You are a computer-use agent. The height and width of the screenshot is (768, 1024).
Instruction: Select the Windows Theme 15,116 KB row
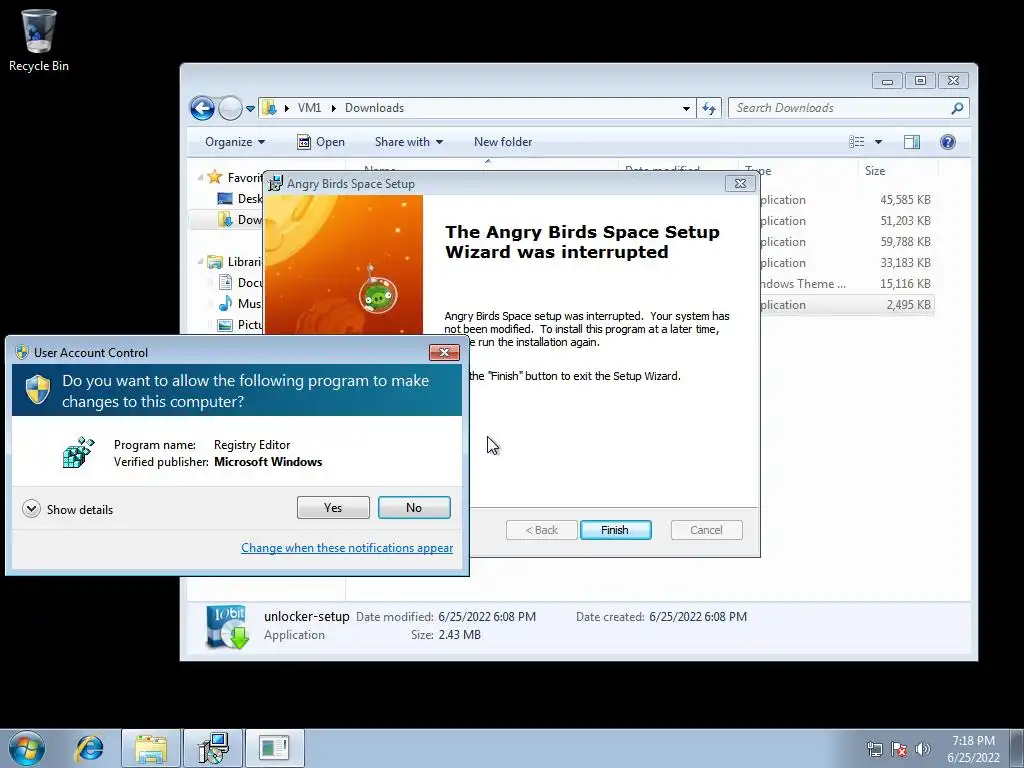[x=848, y=283]
